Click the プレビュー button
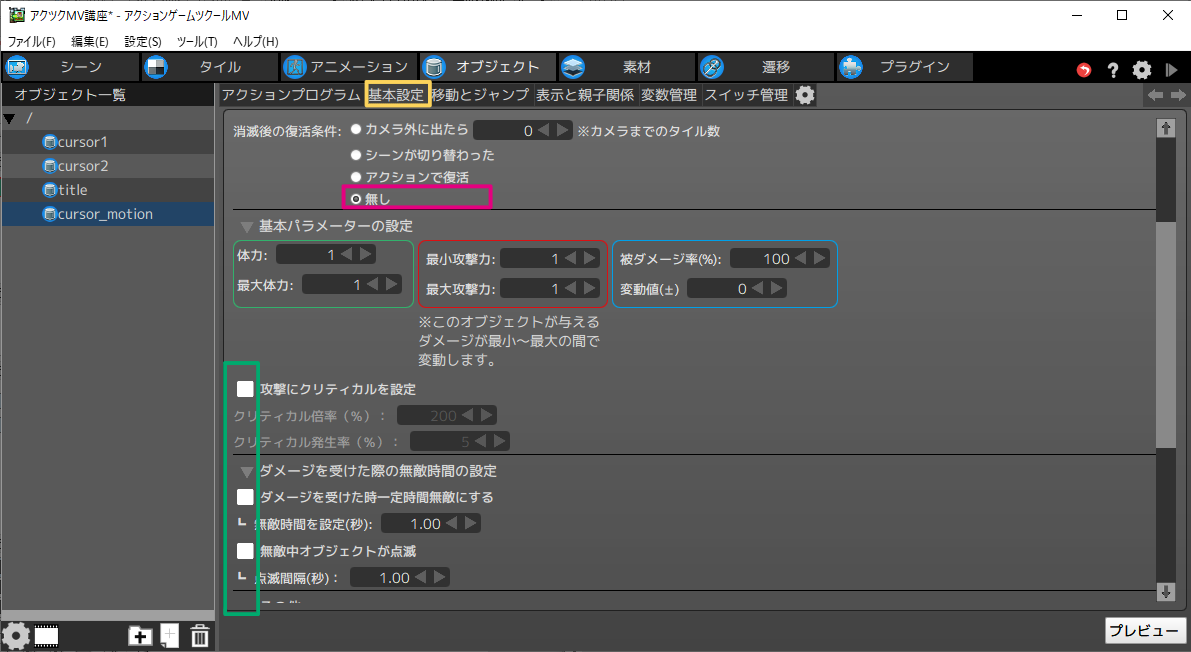1191x652 pixels. 1145,631
